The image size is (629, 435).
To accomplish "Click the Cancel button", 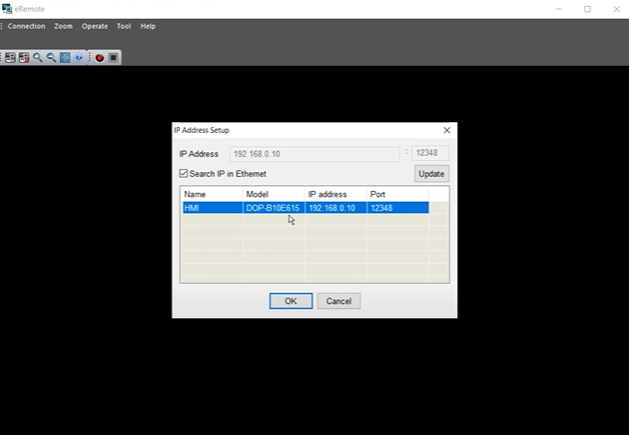I will 338,301.
